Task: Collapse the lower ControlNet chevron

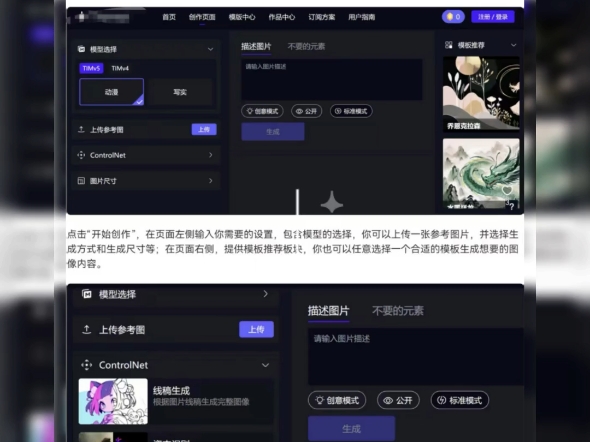Action: [x=265, y=365]
